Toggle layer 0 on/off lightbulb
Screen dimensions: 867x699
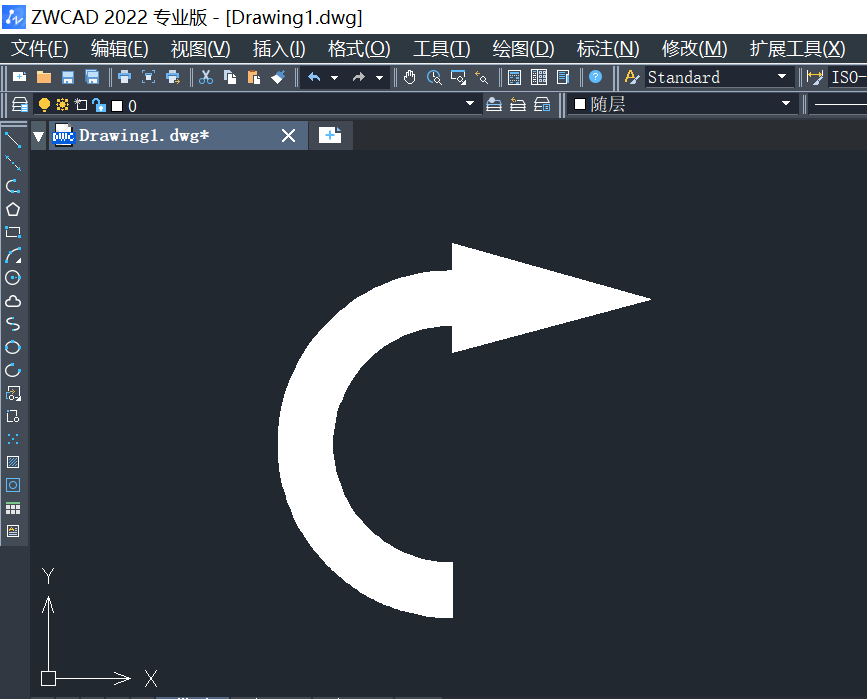[x=44, y=105]
